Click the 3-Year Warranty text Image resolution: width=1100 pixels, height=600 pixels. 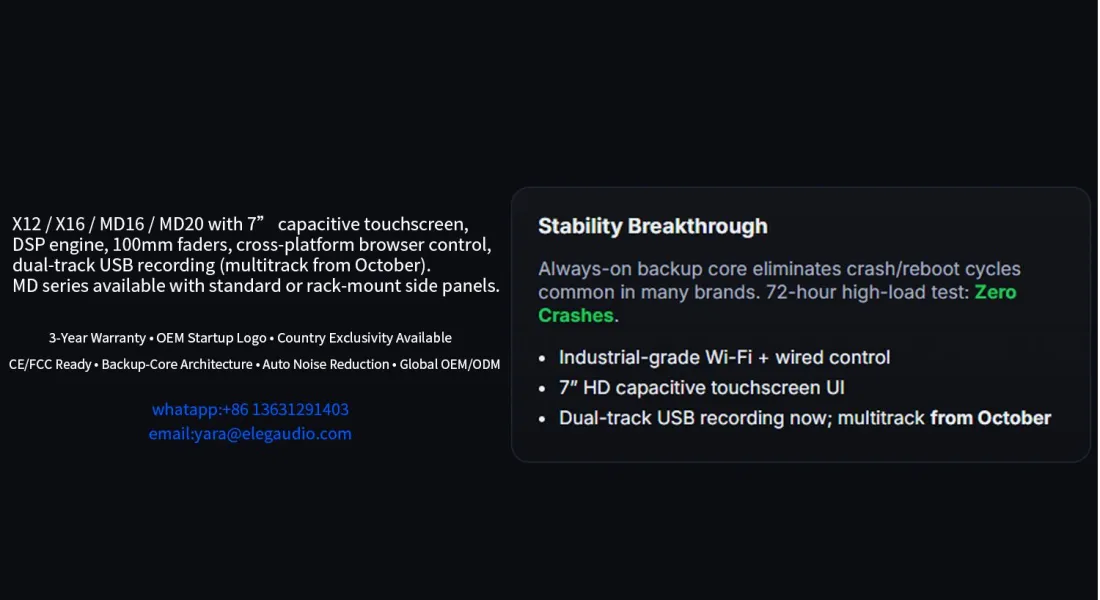coord(97,338)
